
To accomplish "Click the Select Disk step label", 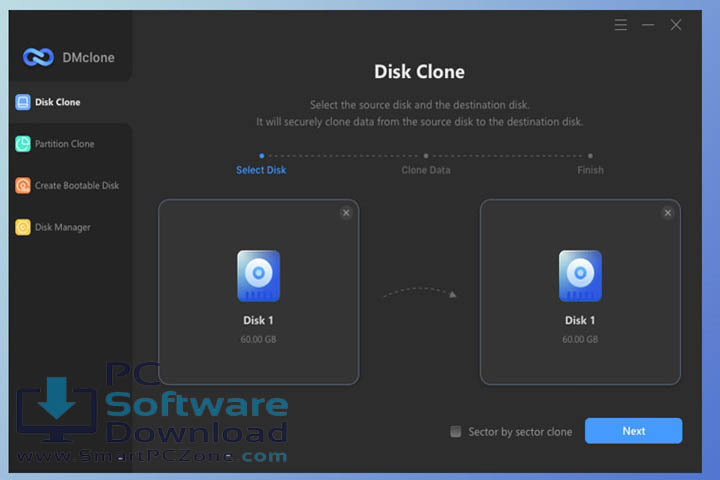I will click(x=261, y=170).
